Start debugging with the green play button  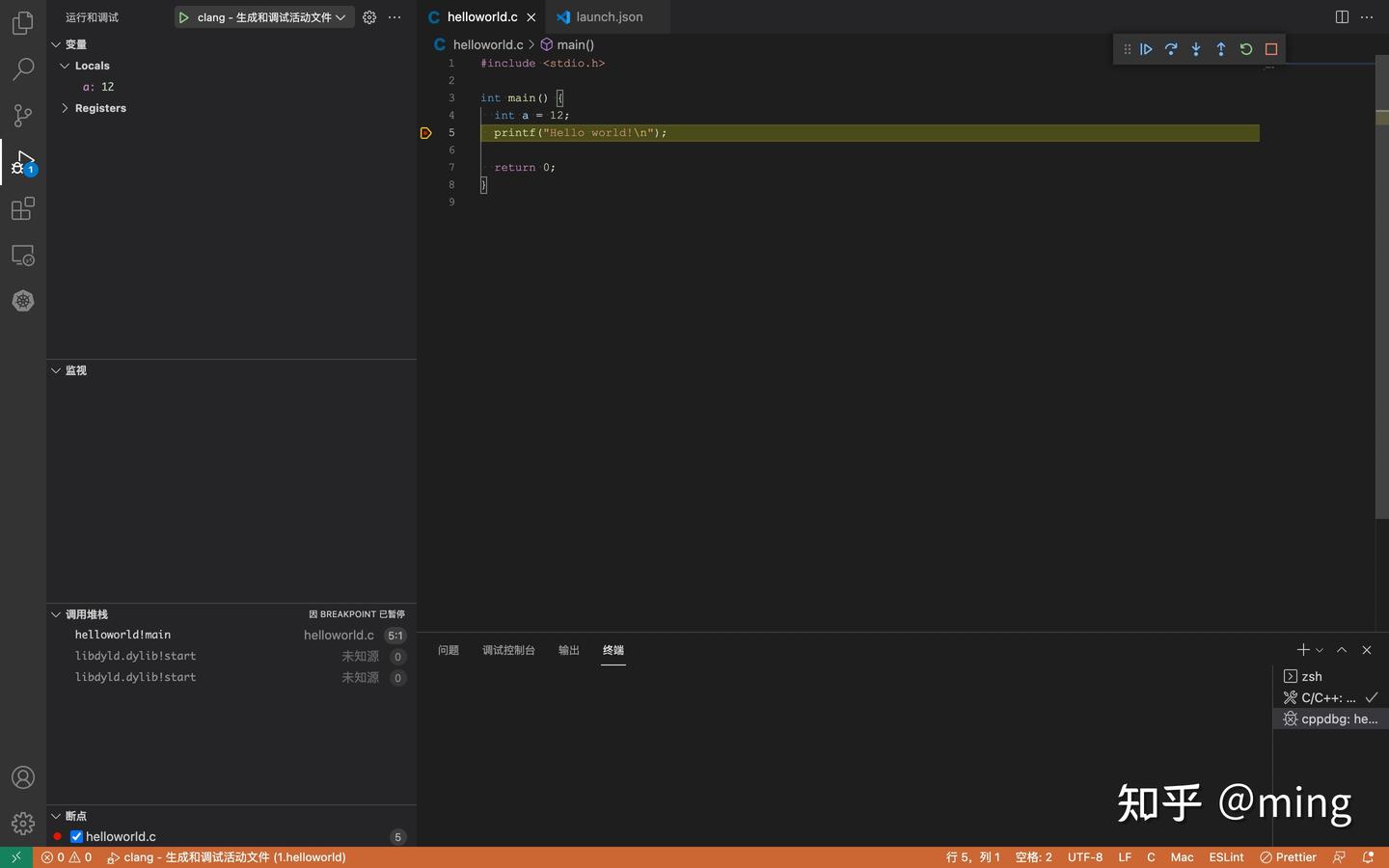coord(183,17)
